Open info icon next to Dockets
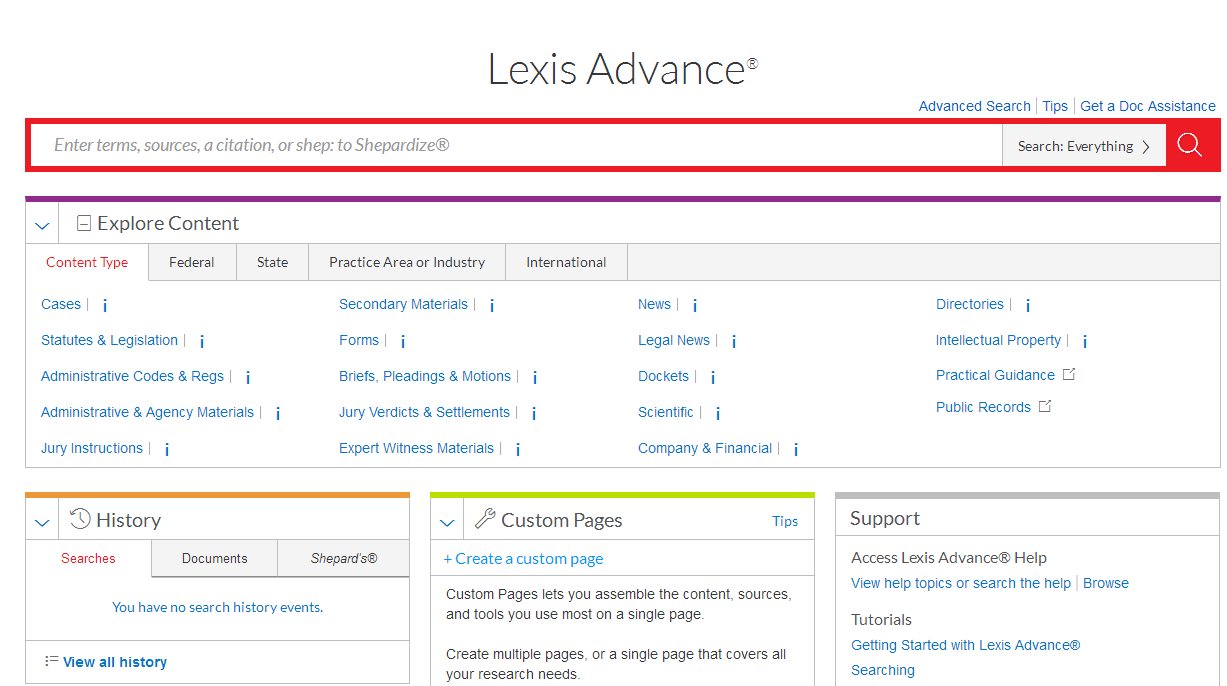This screenshot has height=686, width=1227. 713,378
